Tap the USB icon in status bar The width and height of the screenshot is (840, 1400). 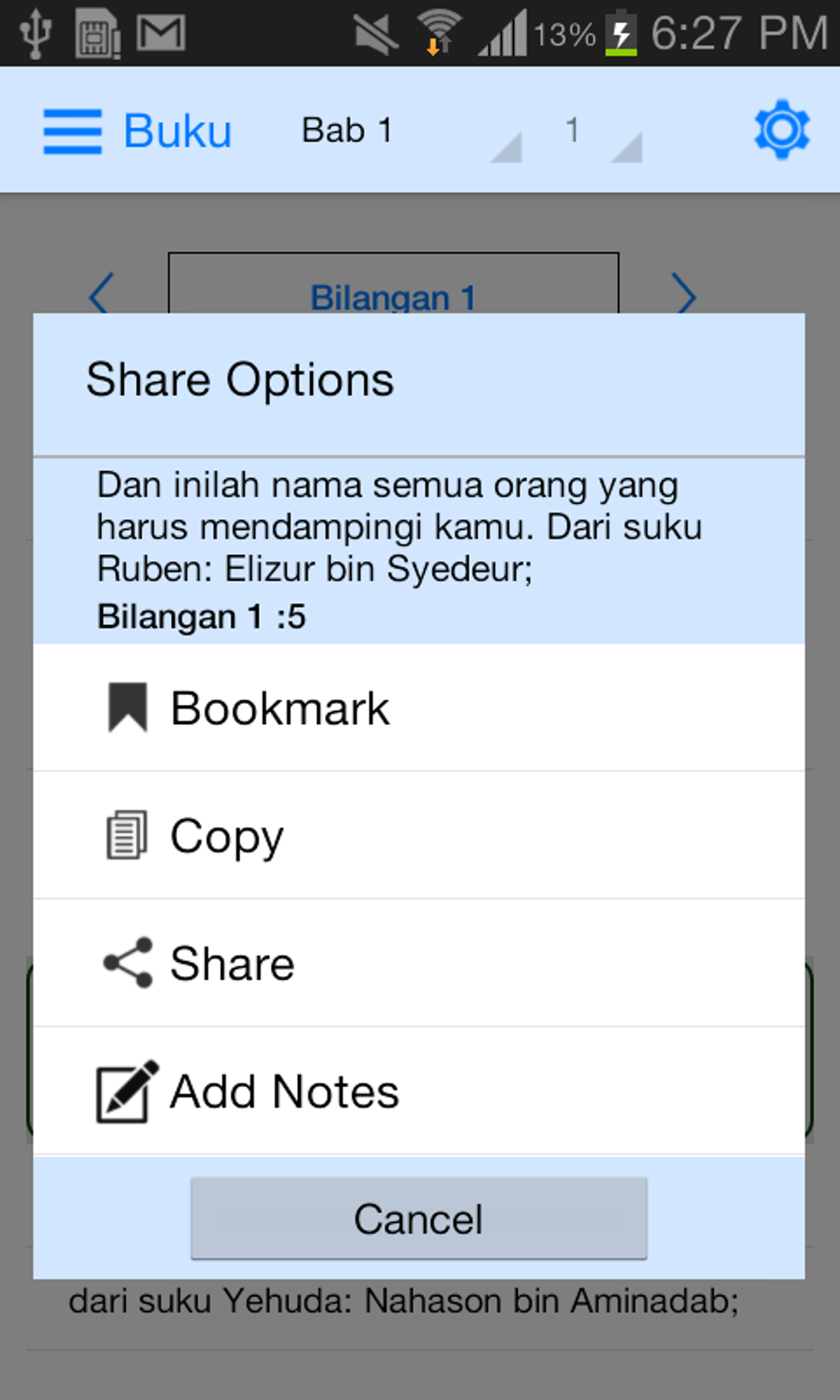click(x=35, y=33)
